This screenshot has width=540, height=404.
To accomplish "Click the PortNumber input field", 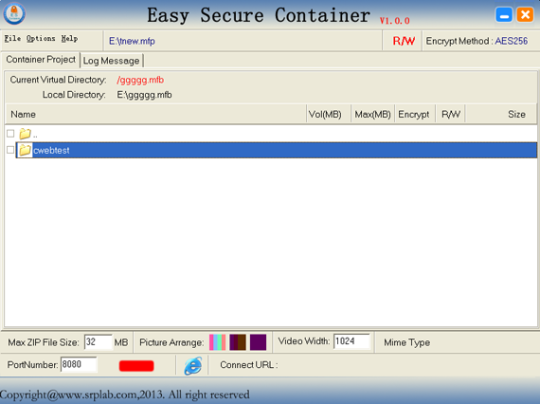I will click(79, 364).
